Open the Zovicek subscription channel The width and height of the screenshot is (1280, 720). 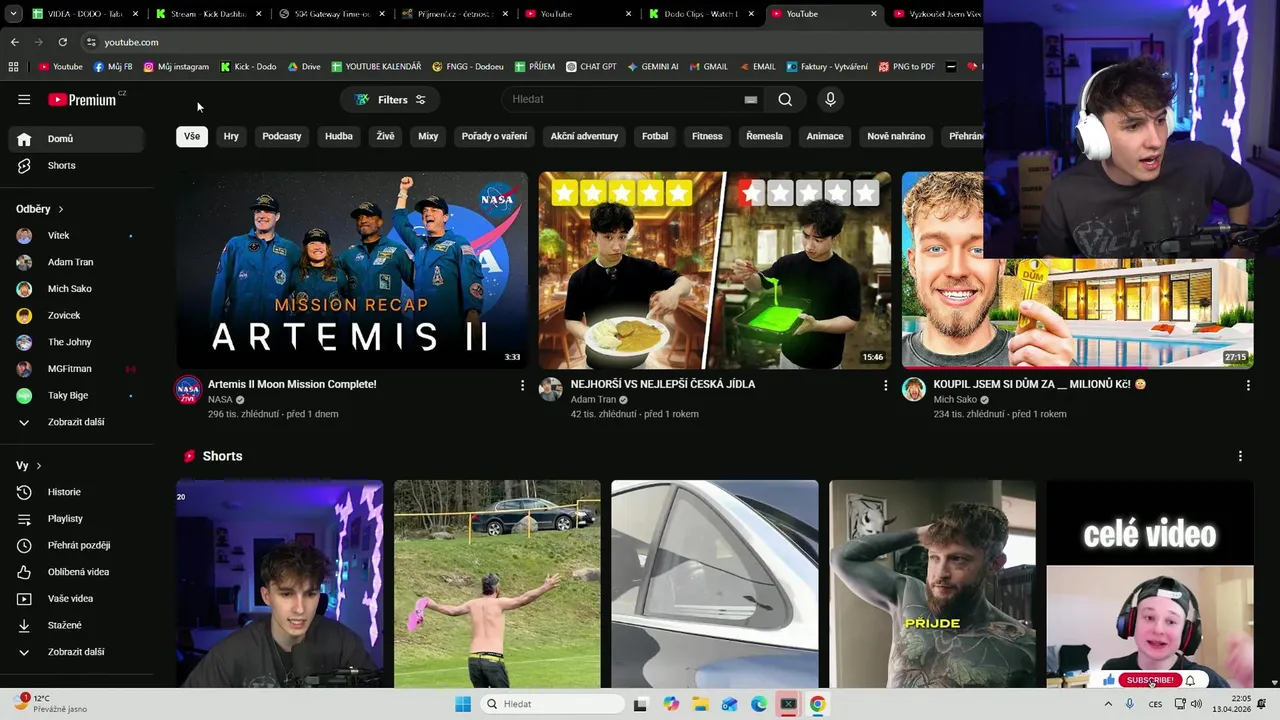76,316
